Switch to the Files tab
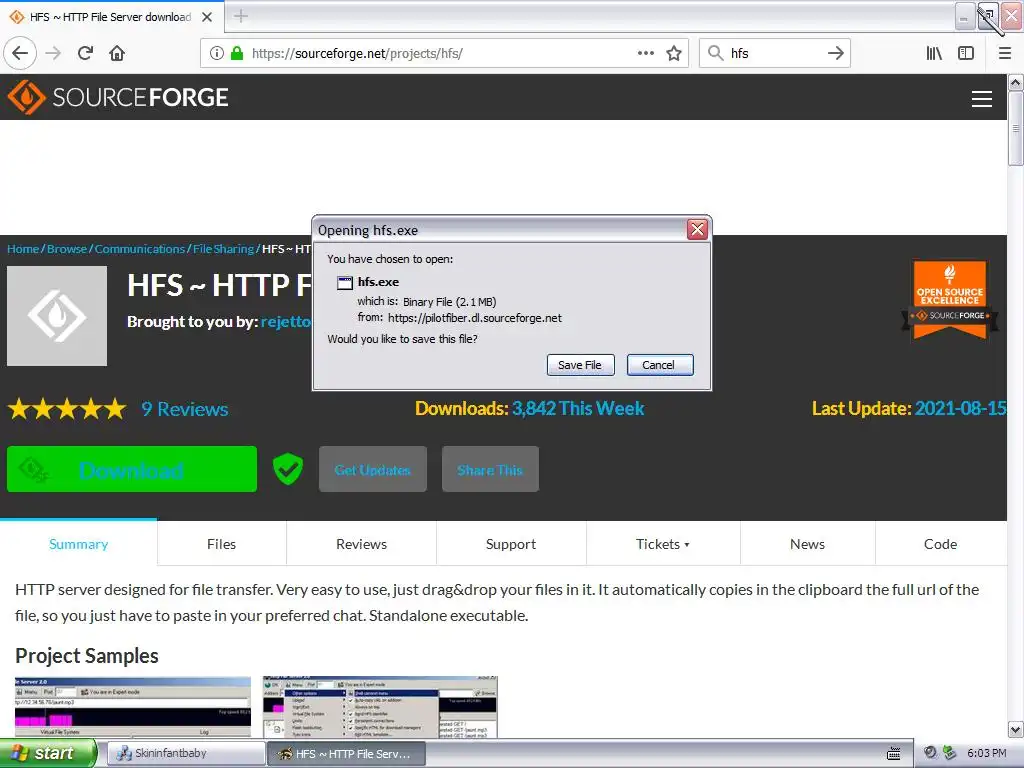 click(221, 543)
